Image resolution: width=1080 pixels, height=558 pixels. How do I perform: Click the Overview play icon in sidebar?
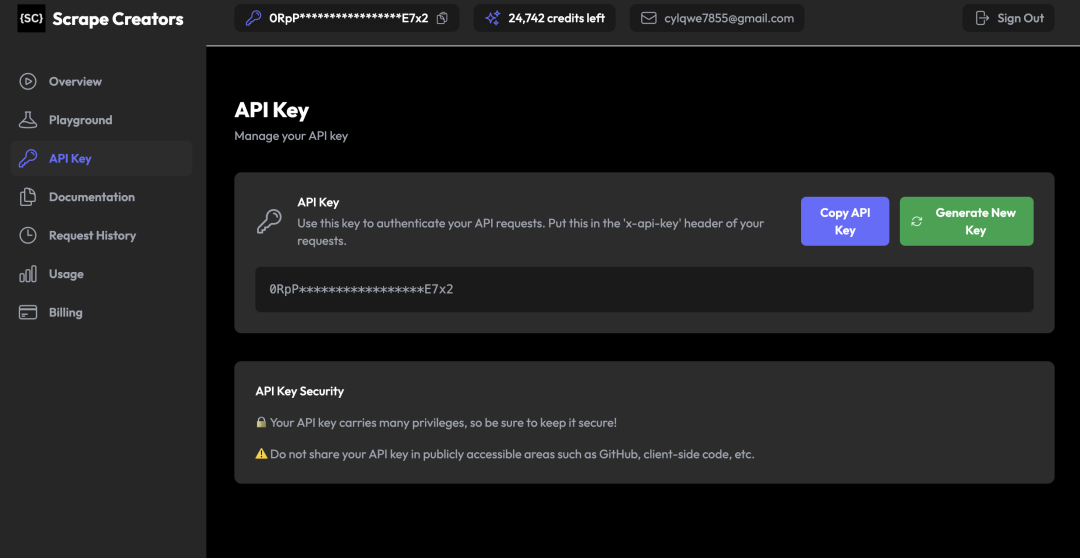[28, 82]
